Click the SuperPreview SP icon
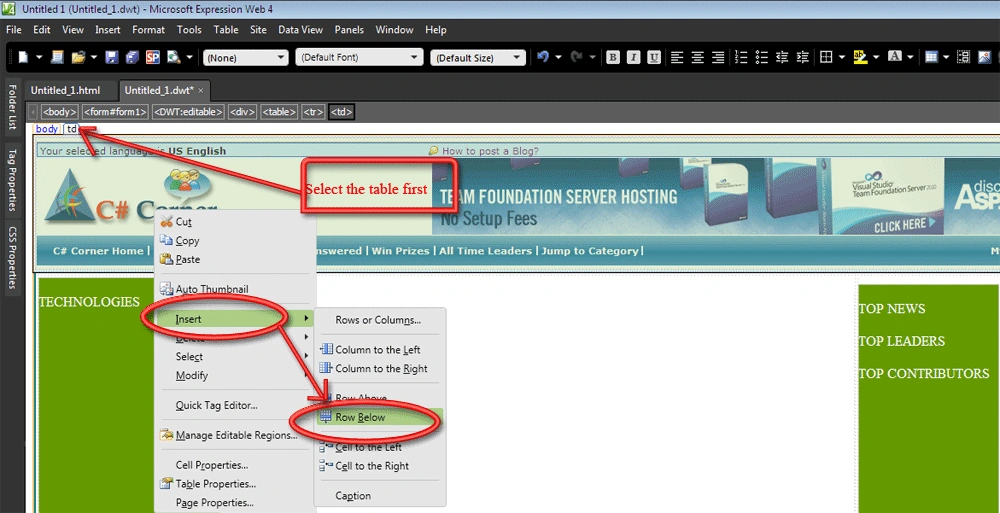 (152, 57)
